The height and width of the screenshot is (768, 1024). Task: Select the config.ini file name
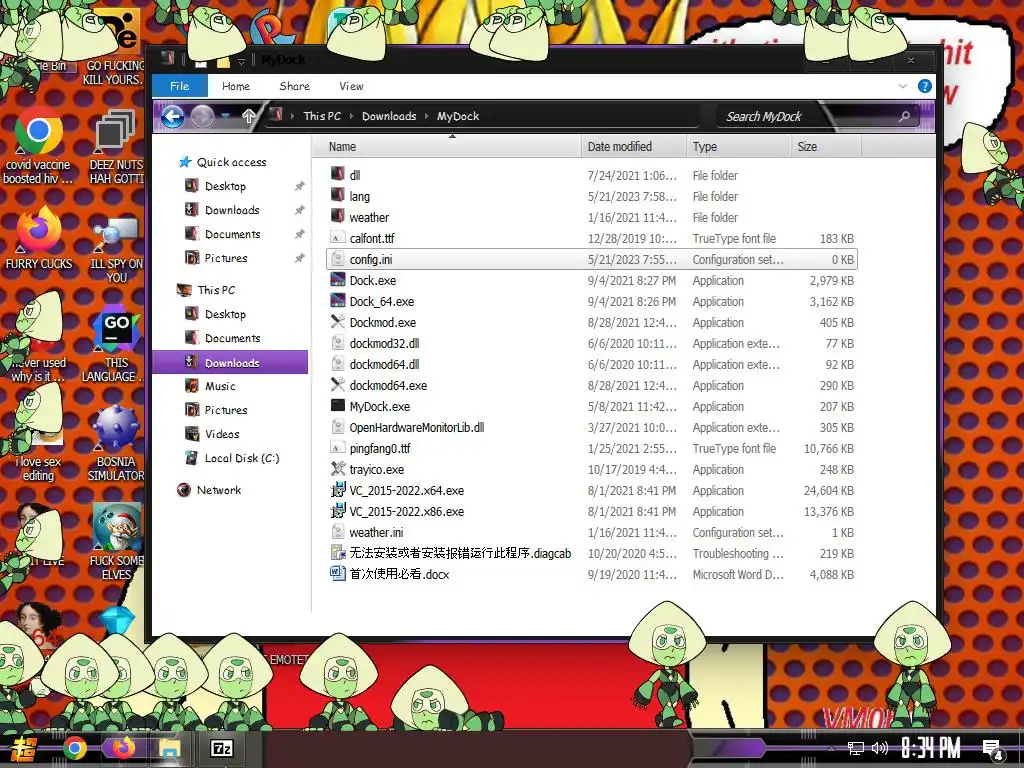(371, 259)
